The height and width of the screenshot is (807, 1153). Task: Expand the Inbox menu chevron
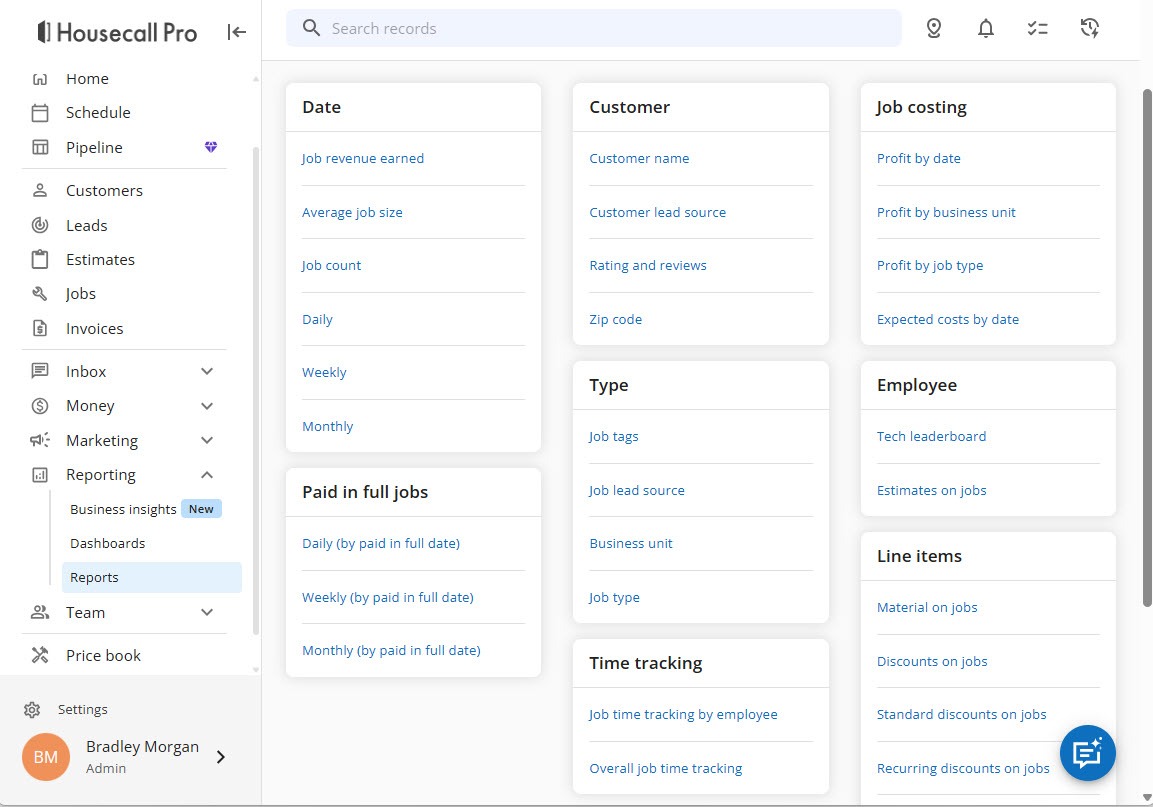click(207, 371)
